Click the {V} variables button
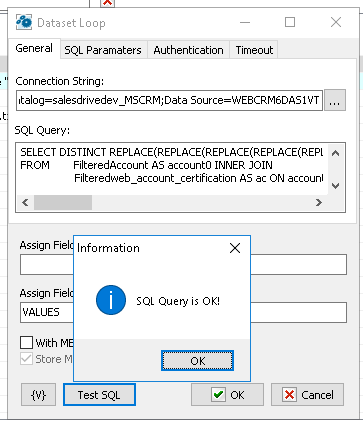Image resolution: width=363 pixels, height=424 pixels. point(38,395)
